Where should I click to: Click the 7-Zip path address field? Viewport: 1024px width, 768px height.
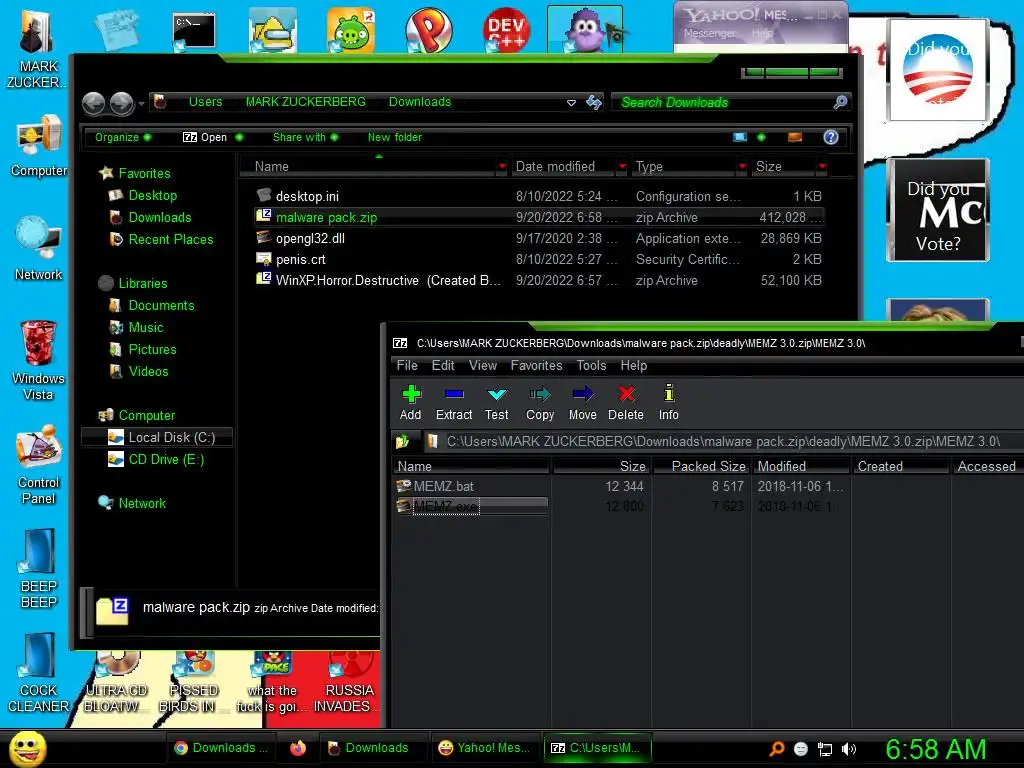[723, 442]
